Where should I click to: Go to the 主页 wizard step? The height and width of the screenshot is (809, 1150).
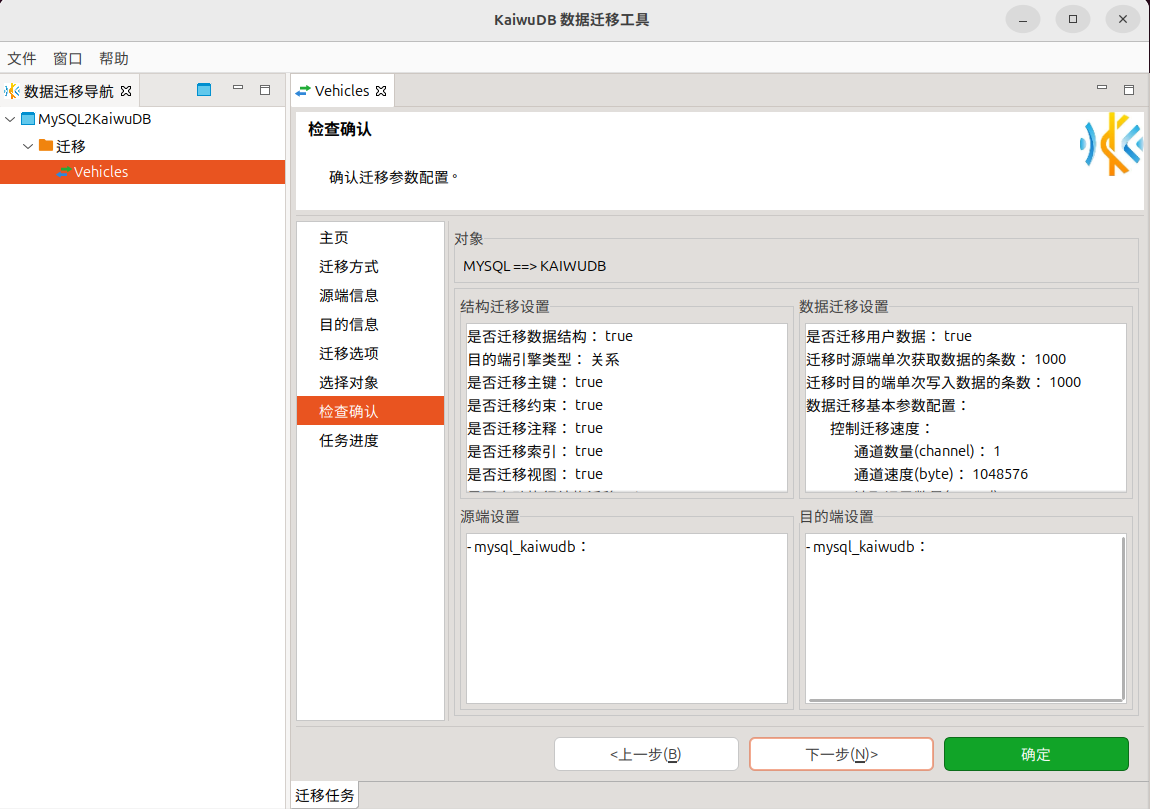(370, 238)
